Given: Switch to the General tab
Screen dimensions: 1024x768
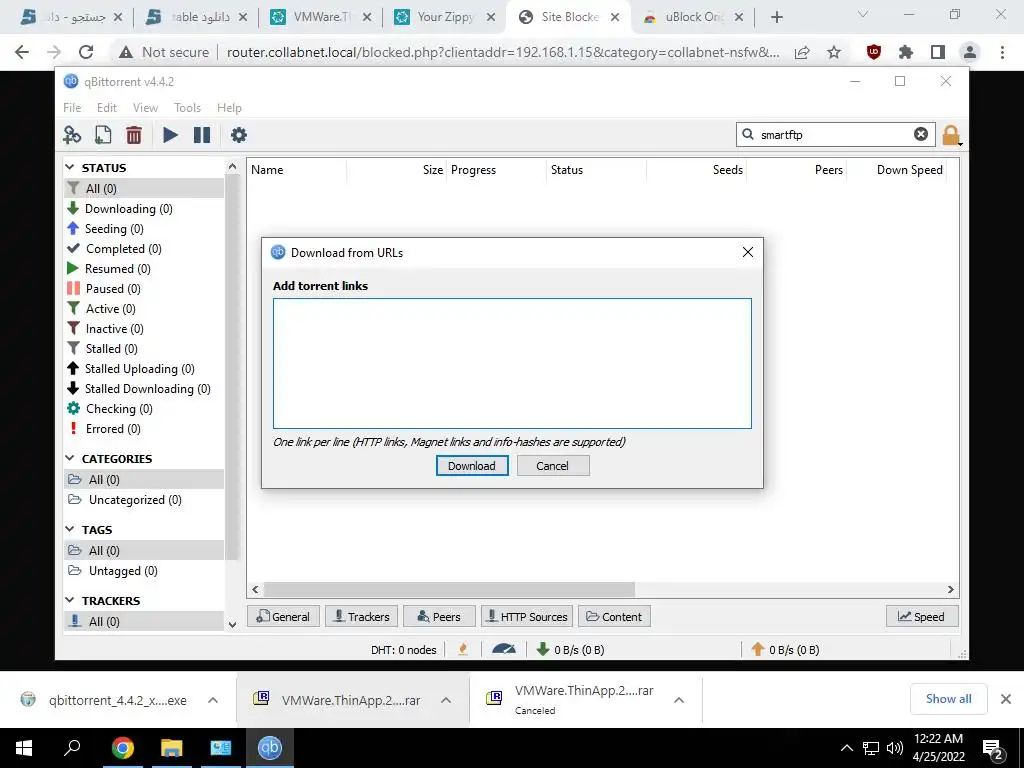Looking at the screenshot, I should [x=283, y=616].
